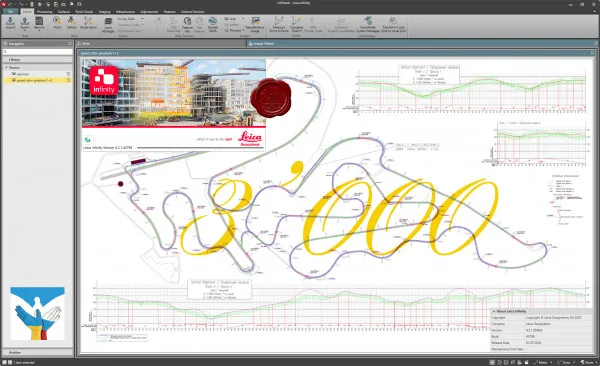
Task: Click the Navigator panel collapse icon
Action: click(5, 44)
